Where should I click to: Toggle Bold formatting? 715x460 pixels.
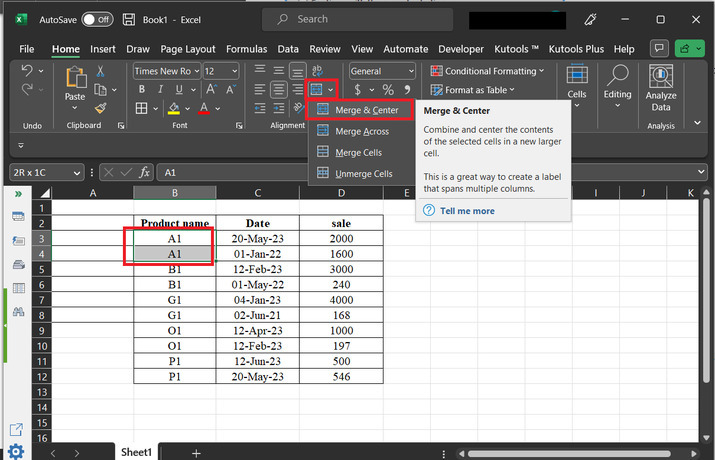pyautogui.click(x=142, y=90)
